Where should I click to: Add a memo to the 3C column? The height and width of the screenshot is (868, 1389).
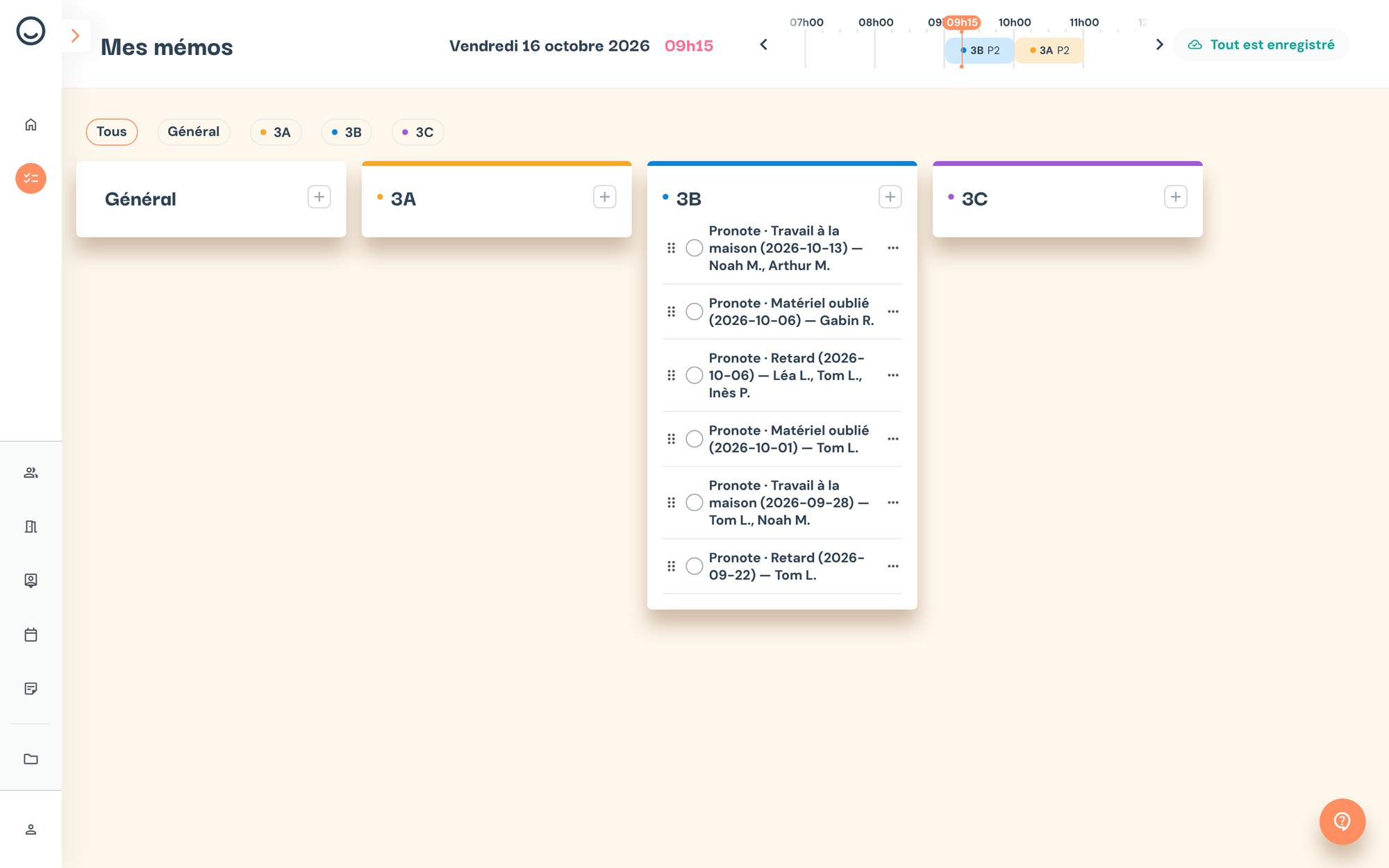1175,197
